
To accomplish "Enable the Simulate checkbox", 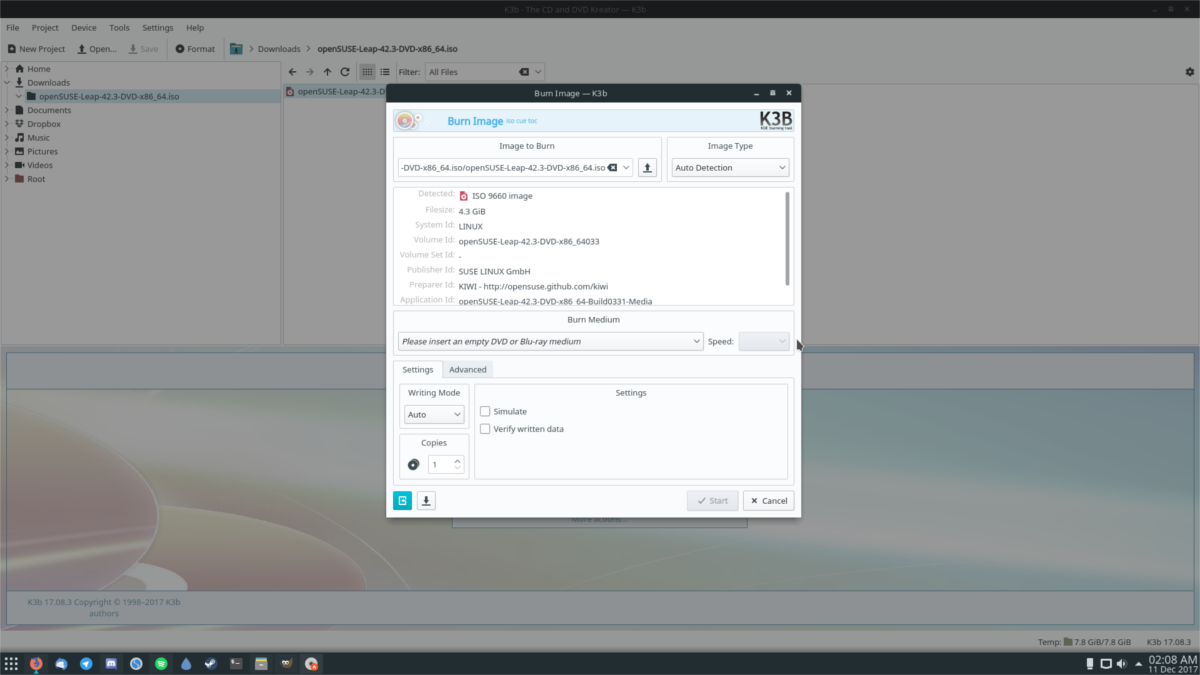I will coord(485,411).
